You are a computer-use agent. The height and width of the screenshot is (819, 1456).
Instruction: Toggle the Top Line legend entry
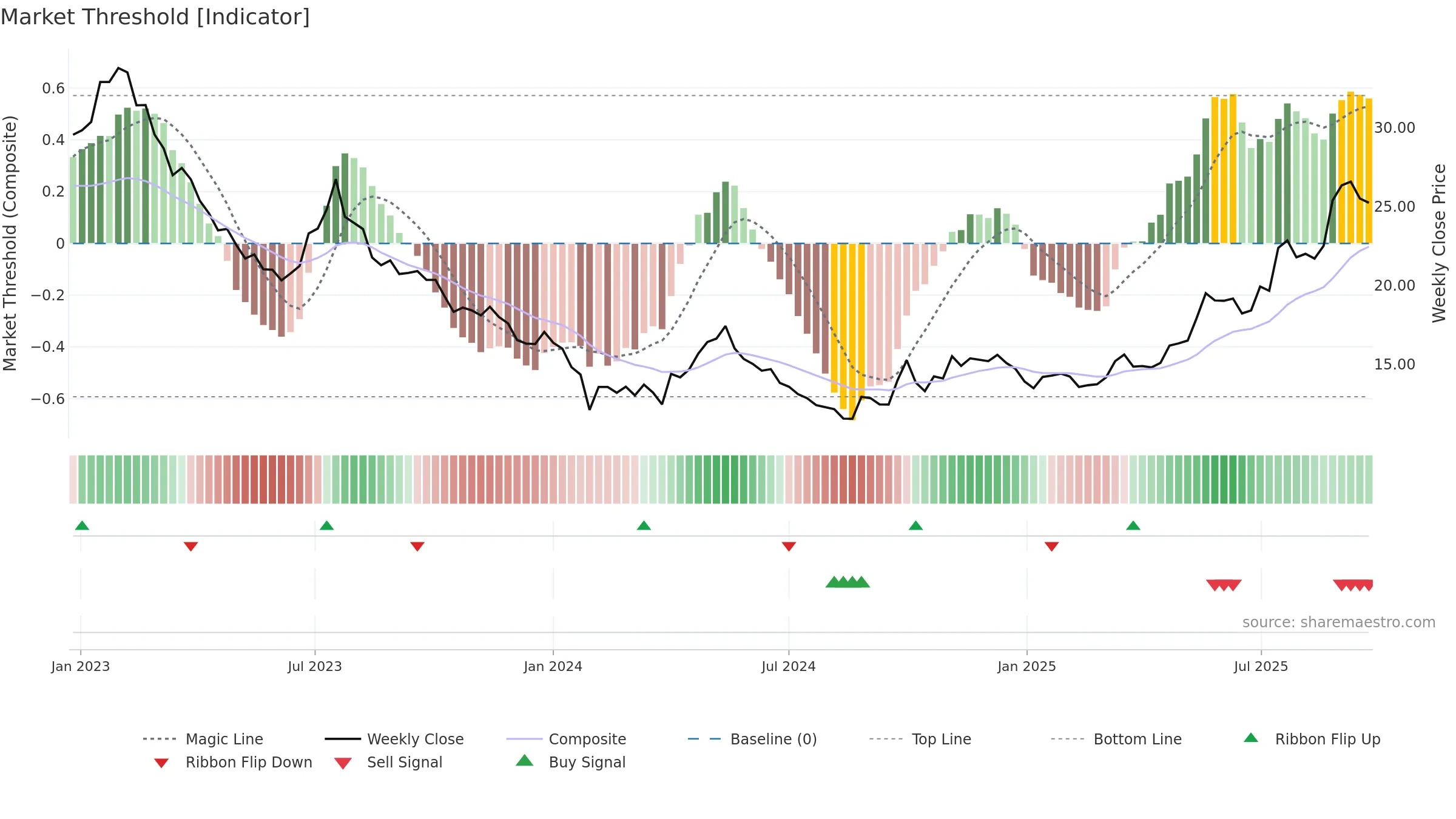[920, 739]
